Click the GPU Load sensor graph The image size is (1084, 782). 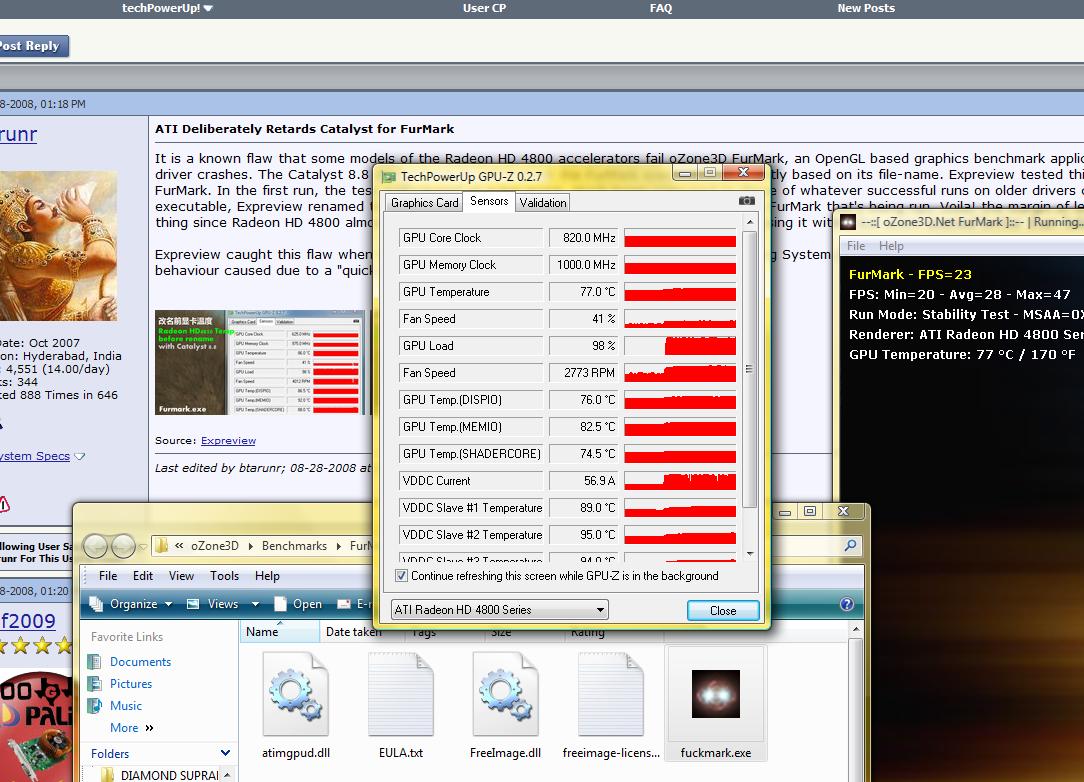[680, 346]
